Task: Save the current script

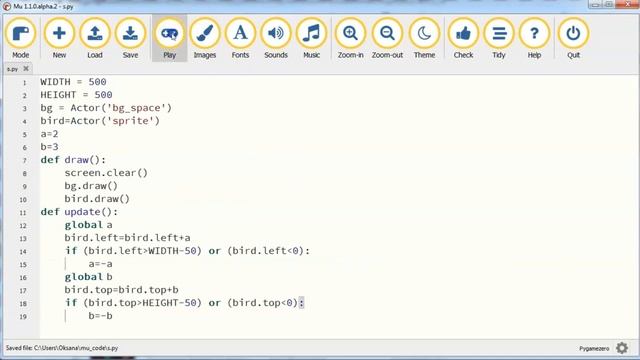Action: 130,39
